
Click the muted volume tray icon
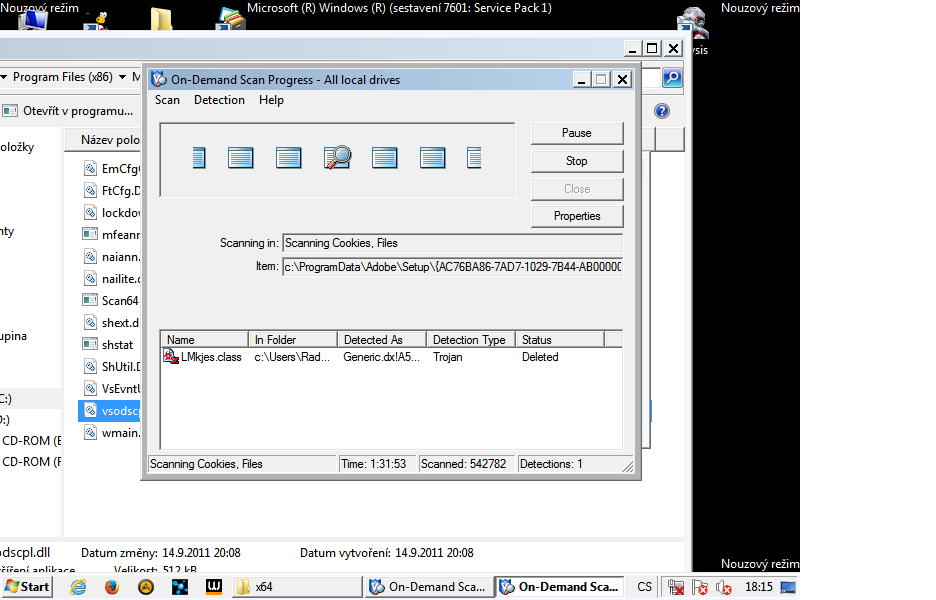[x=723, y=587]
